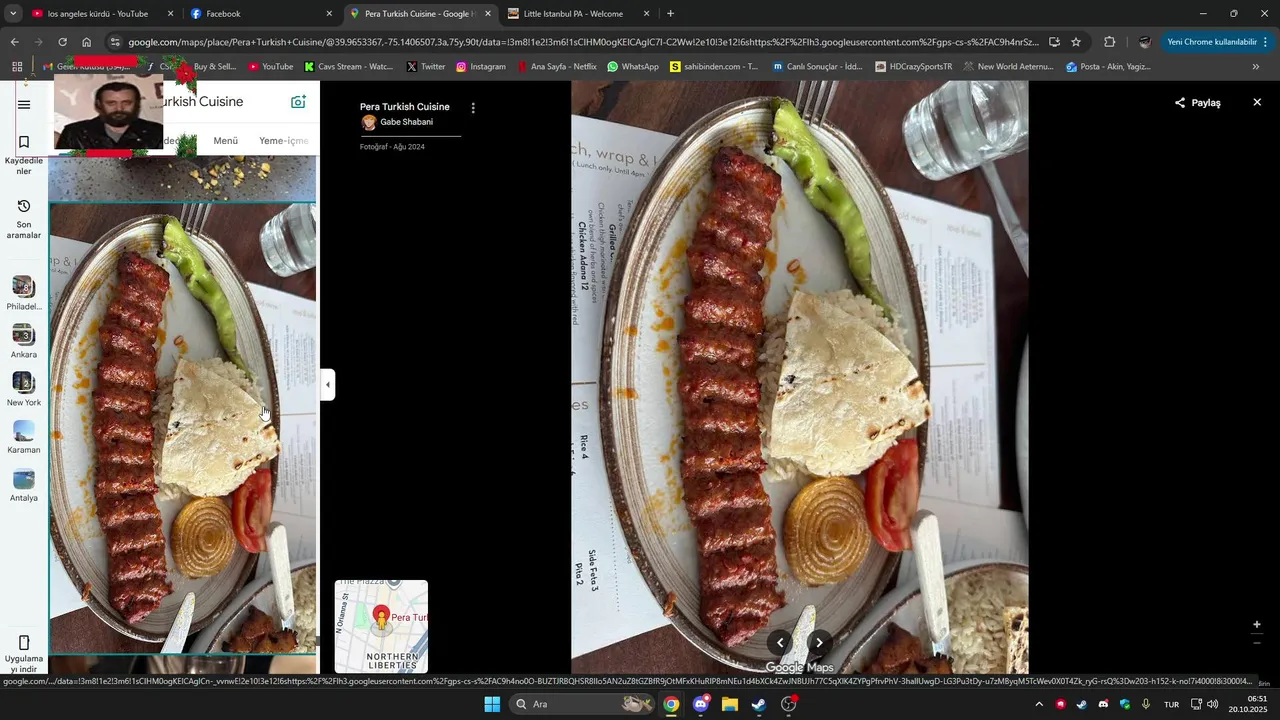The width and height of the screenshot is (1280, 720).
Task: Open the mini map thumbnail
Action: click(x=381, y=627)
